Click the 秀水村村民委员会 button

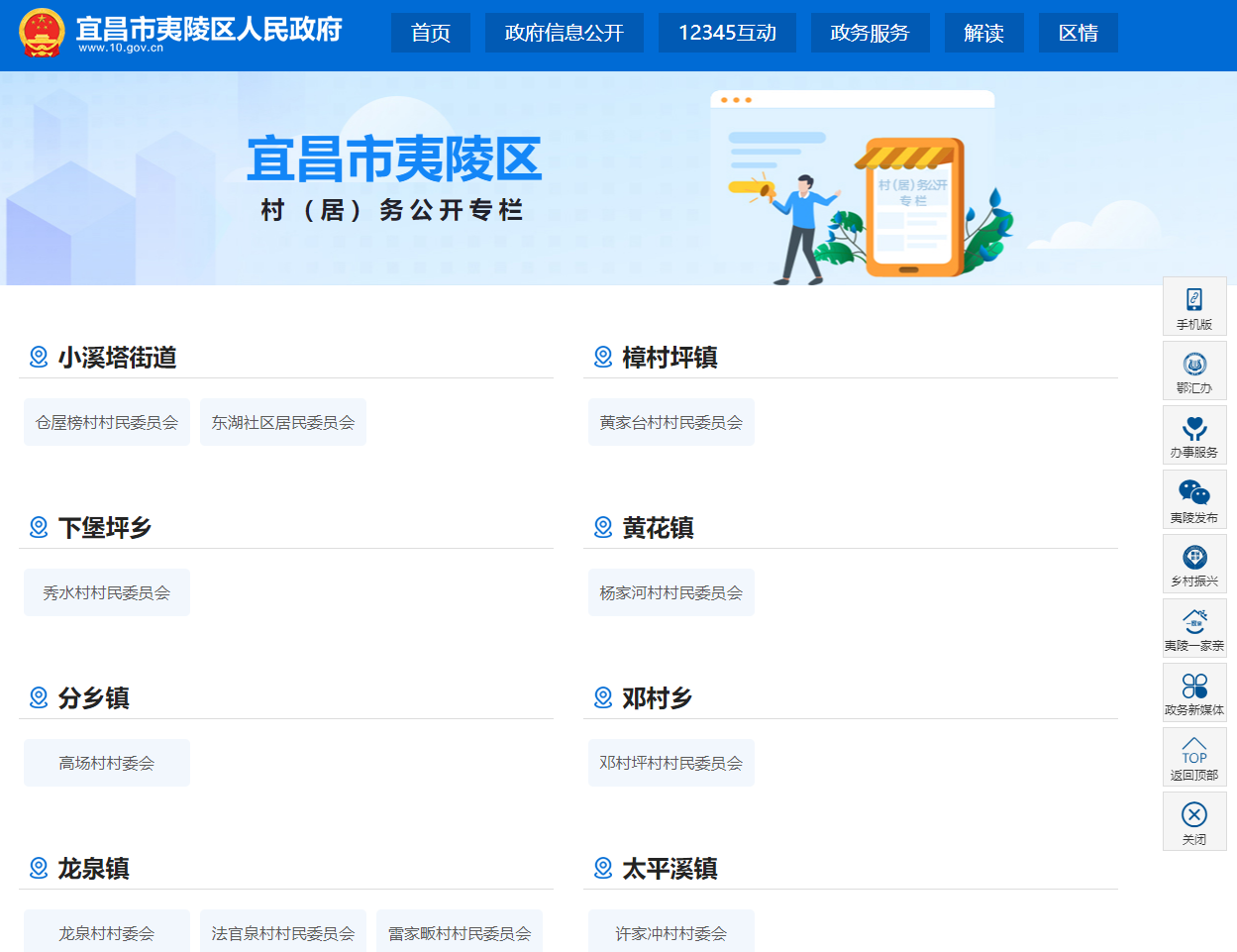click(107, 592)
